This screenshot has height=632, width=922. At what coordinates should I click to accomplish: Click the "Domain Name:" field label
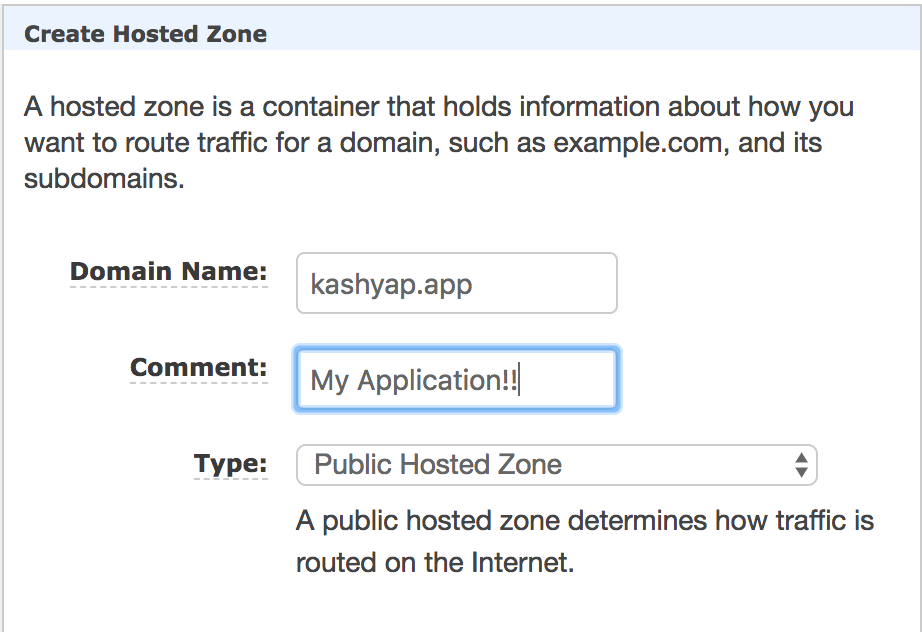(169, 271)
